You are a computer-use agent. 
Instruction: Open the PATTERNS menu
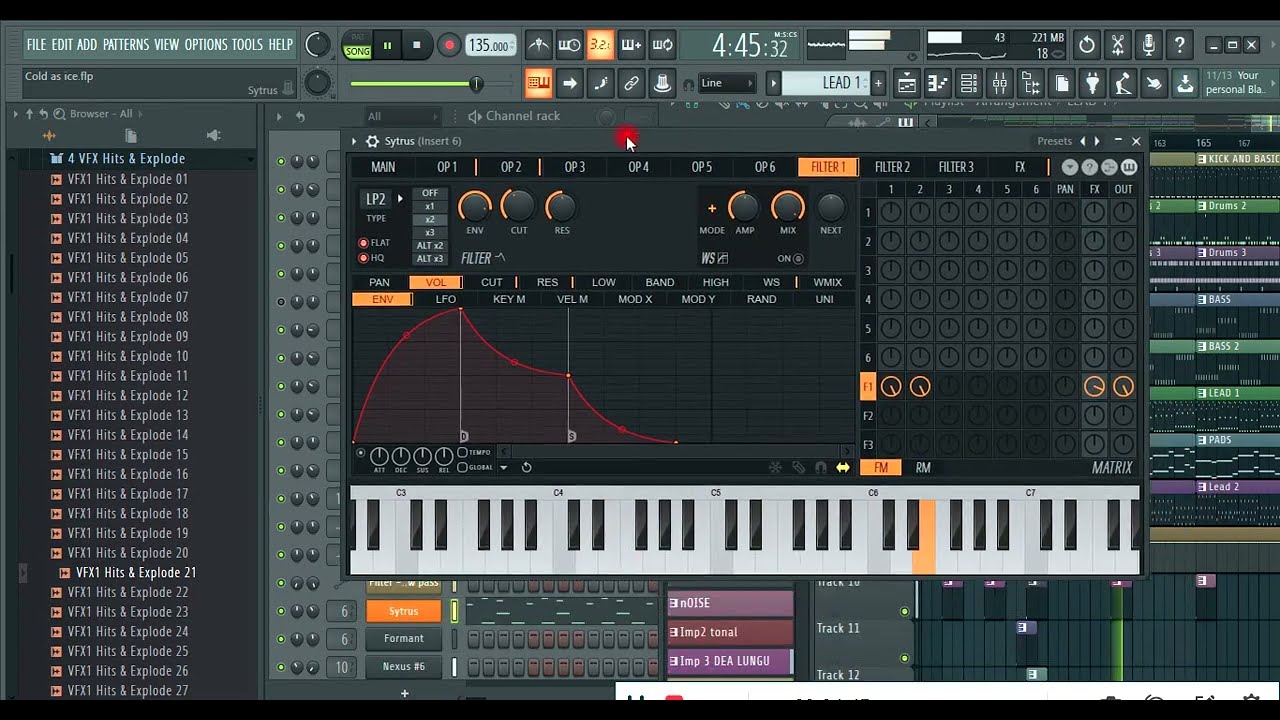pyautogui.click(x=125, y=45)
